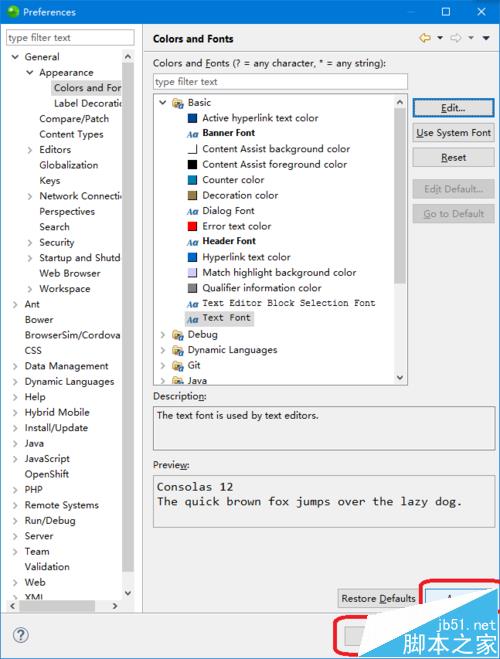Expand the Editors tree node
The height and width of the screenshot is (659, 500).
pos(30,150)
